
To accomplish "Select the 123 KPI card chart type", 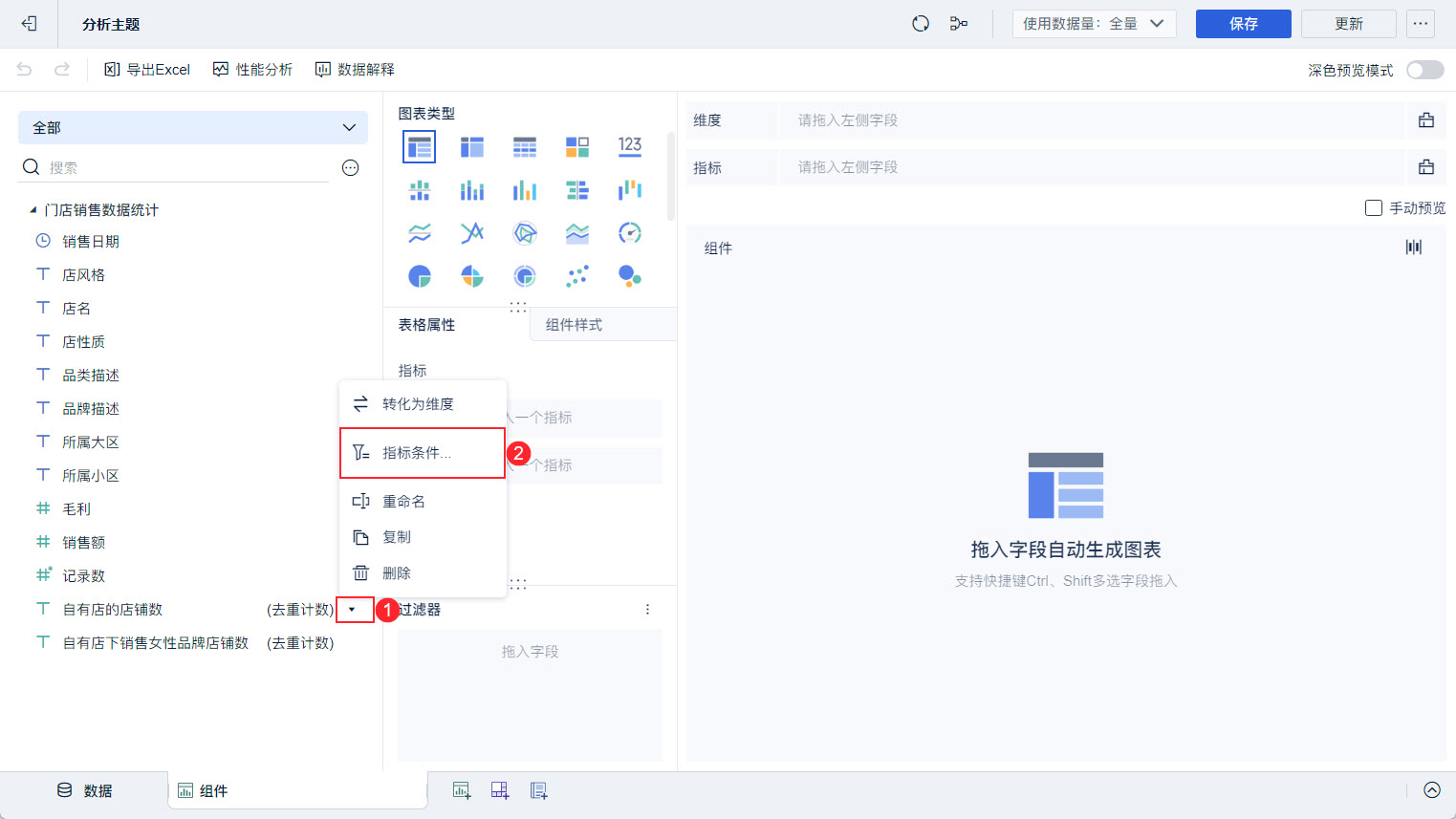I will [x=630, y=146].
